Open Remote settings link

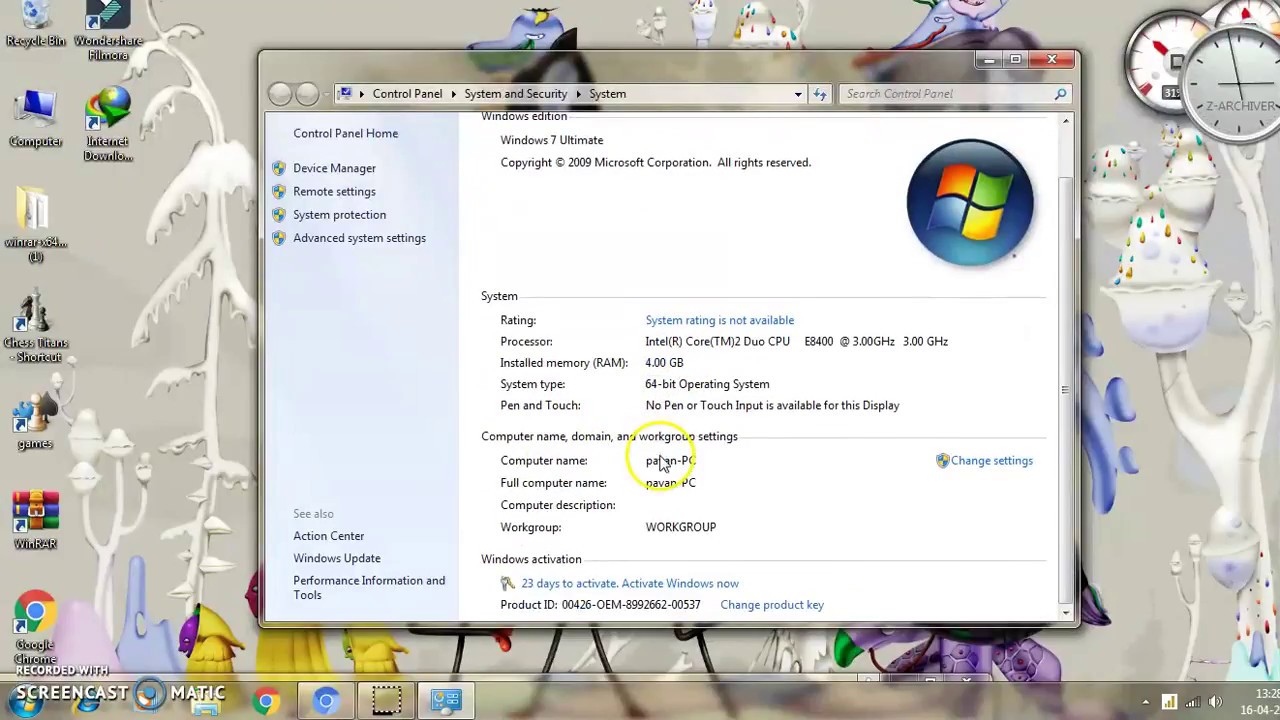[x=334, y=191]
